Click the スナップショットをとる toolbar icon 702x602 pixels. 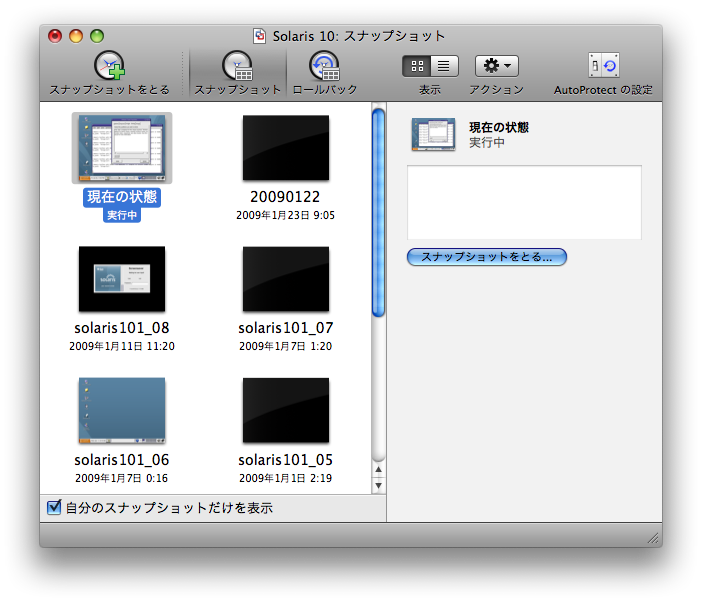click(x=110, y=66)
